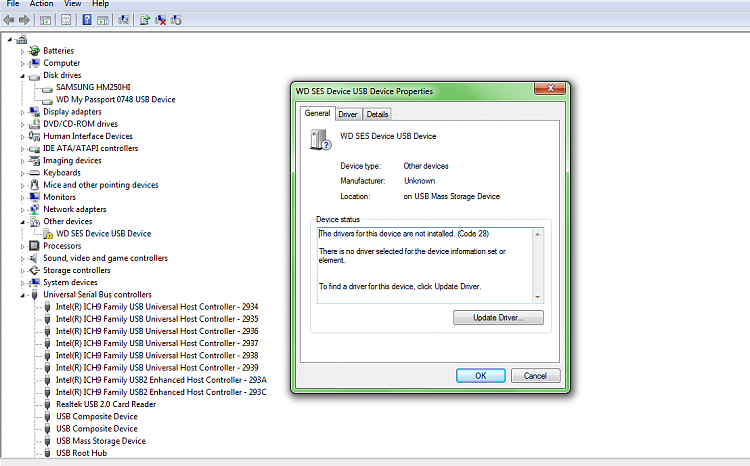Image resolution: width=750 pixels, height=466 pixels.
Task: Select WD SES Device USB Device in tree
Action: [x=103, y=233]
